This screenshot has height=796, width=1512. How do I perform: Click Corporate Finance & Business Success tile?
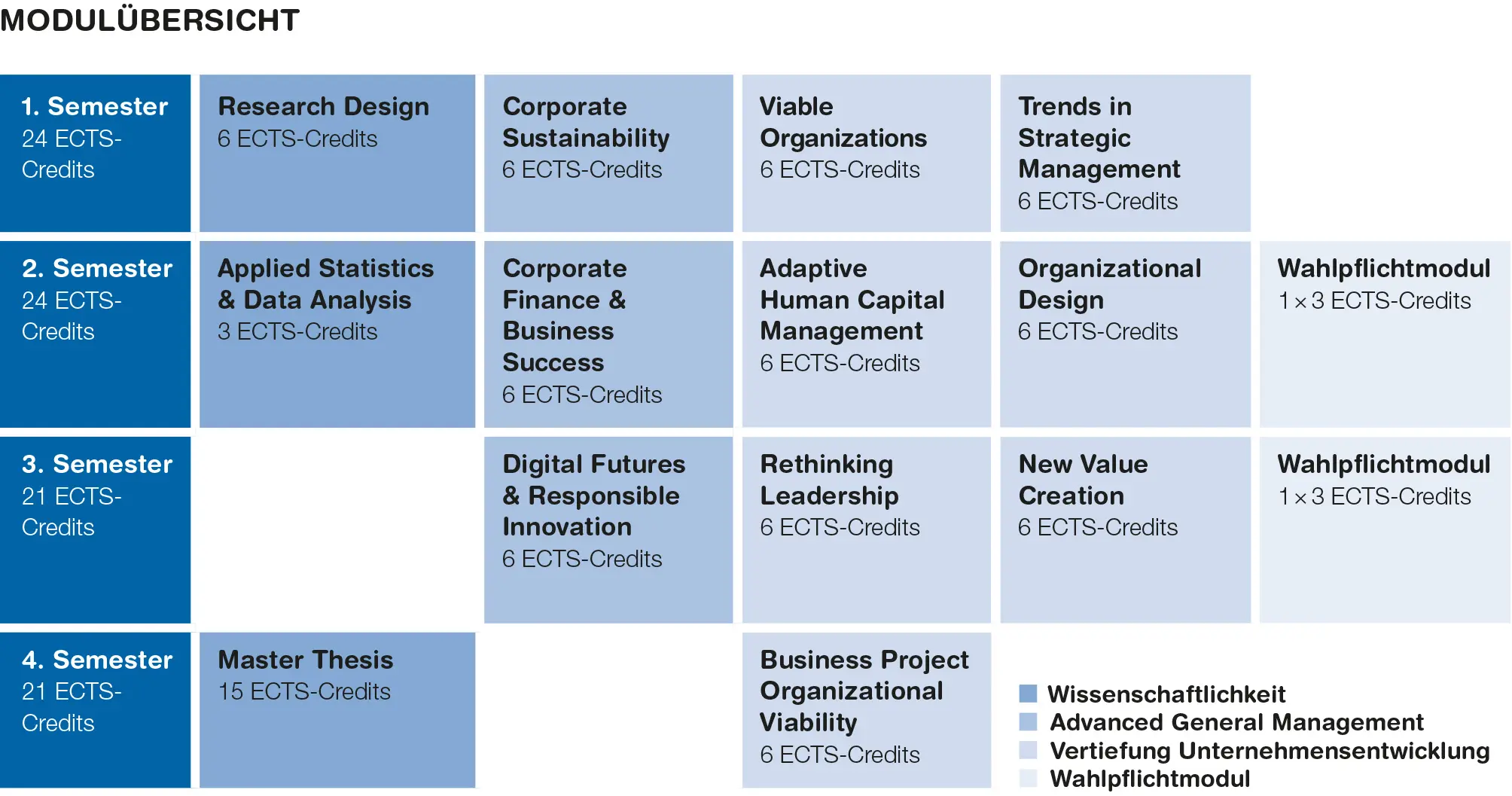[x=608, y=334]
